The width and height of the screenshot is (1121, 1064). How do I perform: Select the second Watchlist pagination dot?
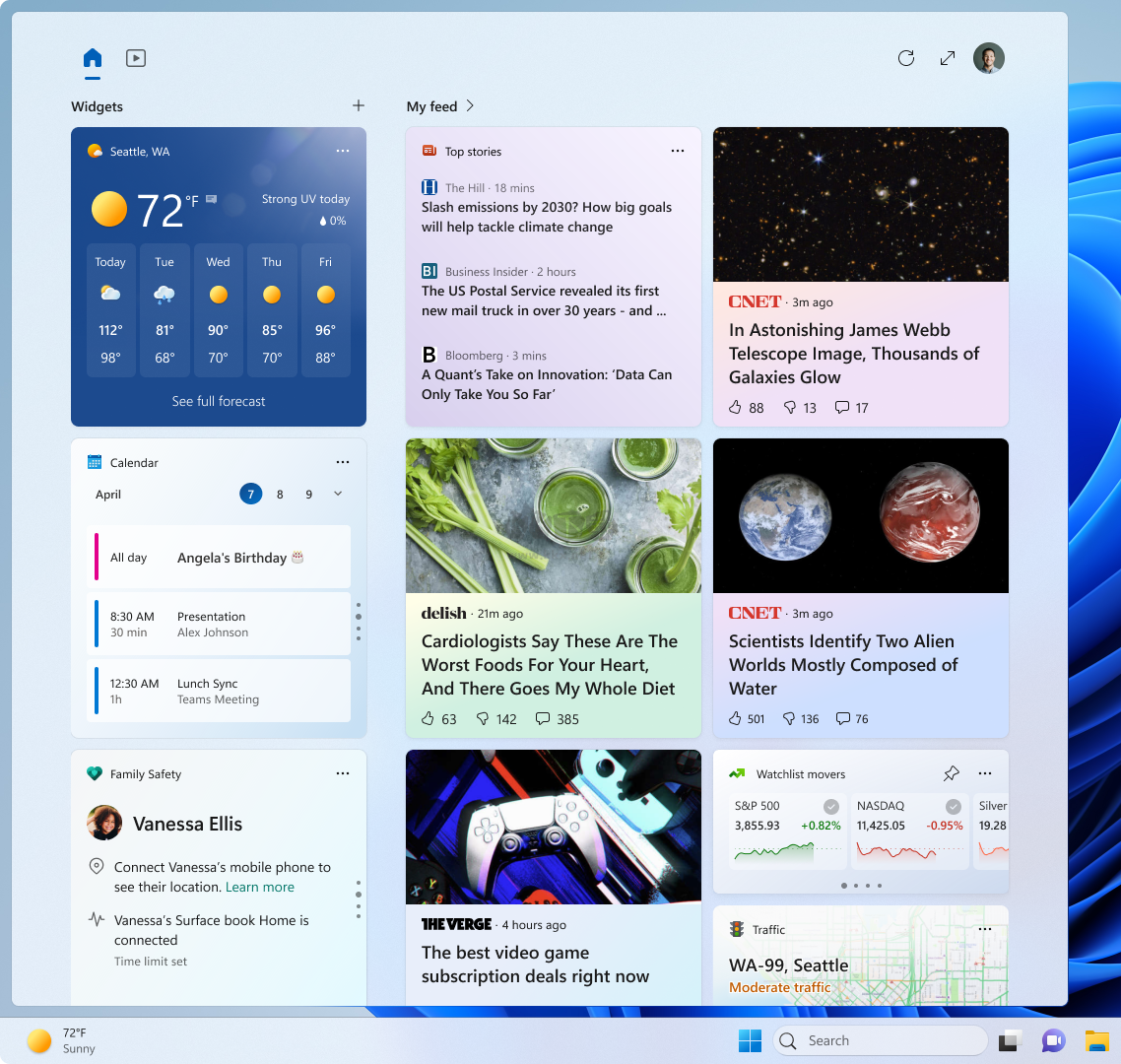click(856, 886)
